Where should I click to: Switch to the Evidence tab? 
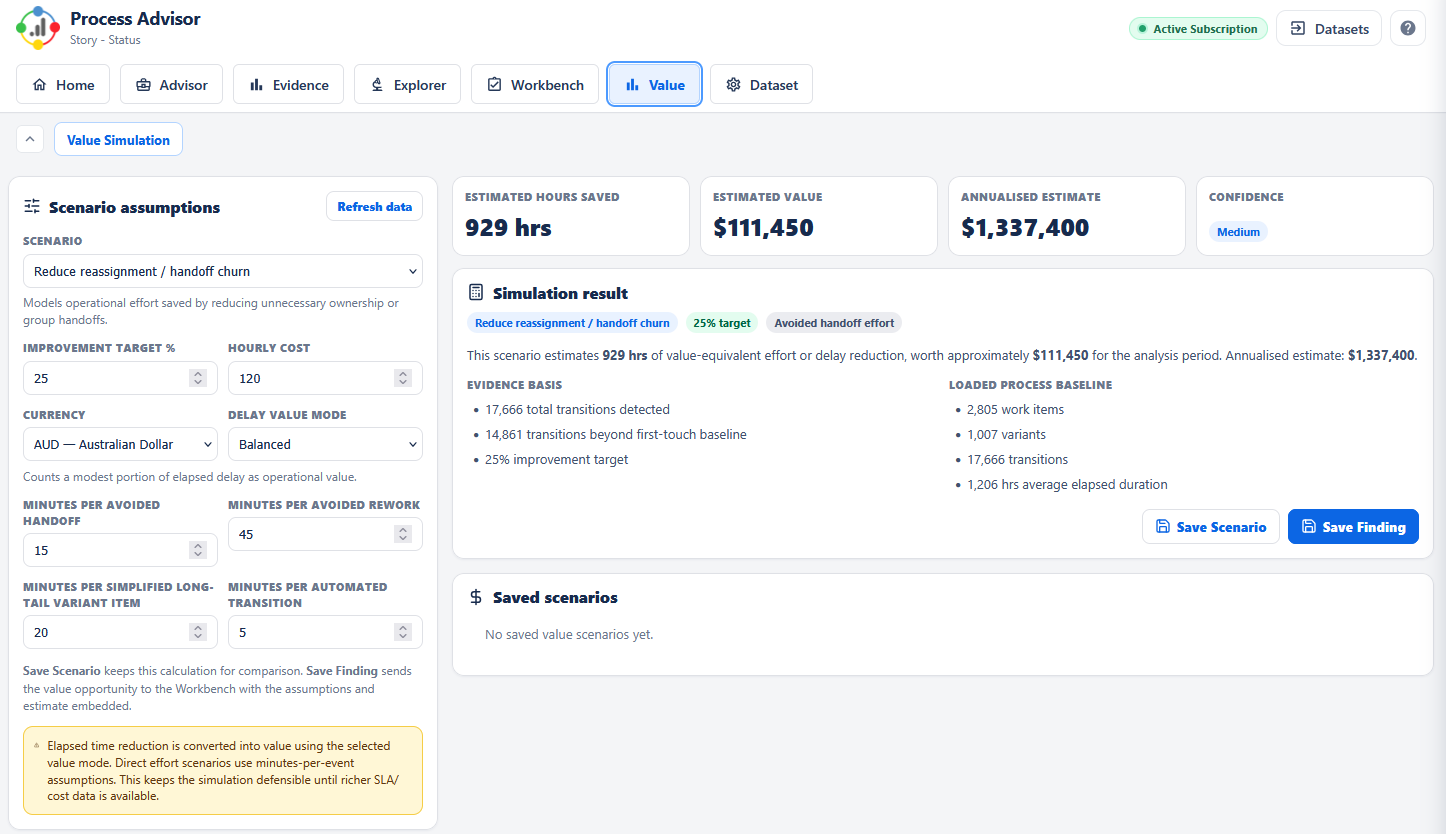[x=288, y=84]
